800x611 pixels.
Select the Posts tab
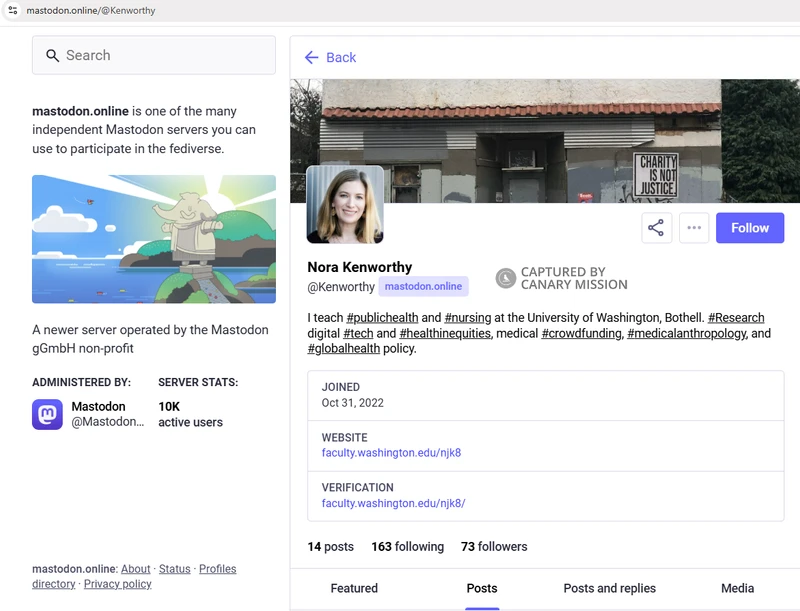(482, 588)
